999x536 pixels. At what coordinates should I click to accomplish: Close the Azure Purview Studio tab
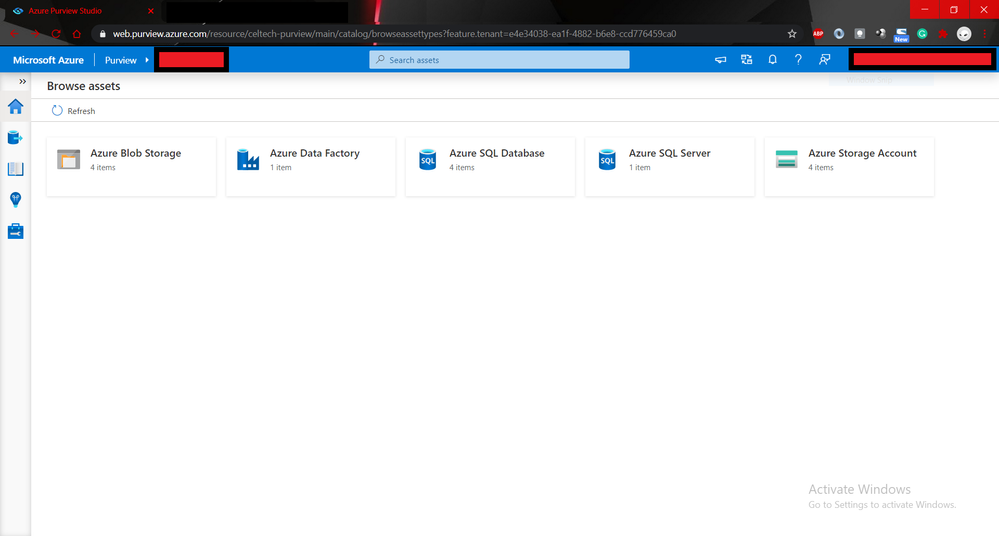coord(151,11)
